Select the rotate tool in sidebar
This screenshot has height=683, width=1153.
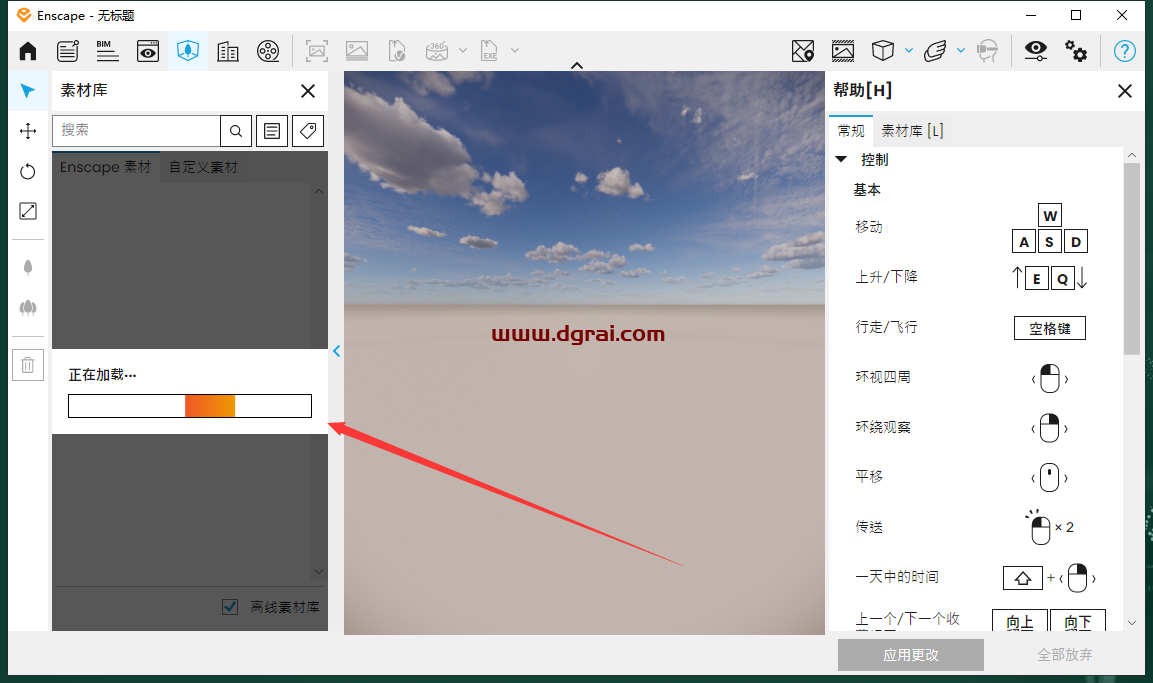[x=28, y=171]
